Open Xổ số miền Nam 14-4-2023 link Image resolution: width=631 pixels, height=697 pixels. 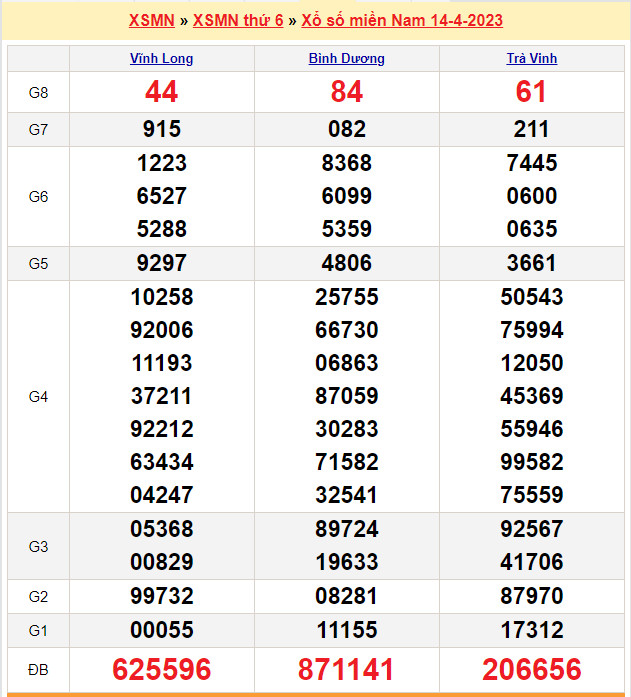401,20
